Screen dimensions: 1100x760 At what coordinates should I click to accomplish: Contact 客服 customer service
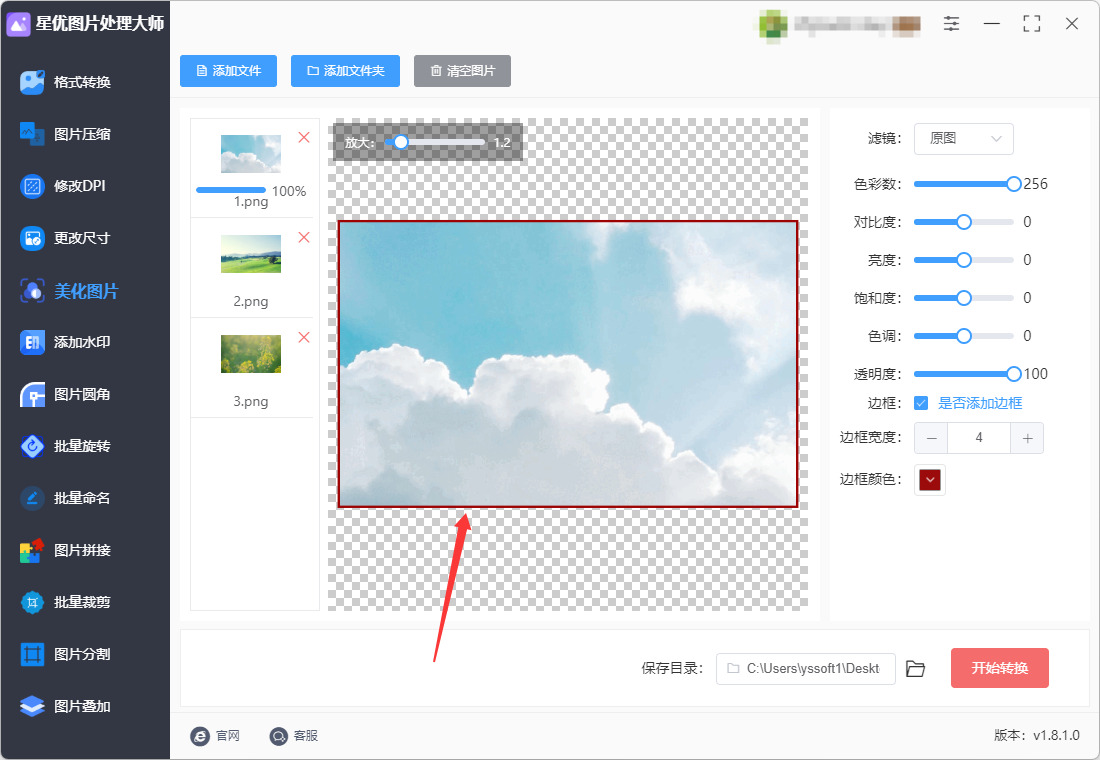click(x=294, y=735)
